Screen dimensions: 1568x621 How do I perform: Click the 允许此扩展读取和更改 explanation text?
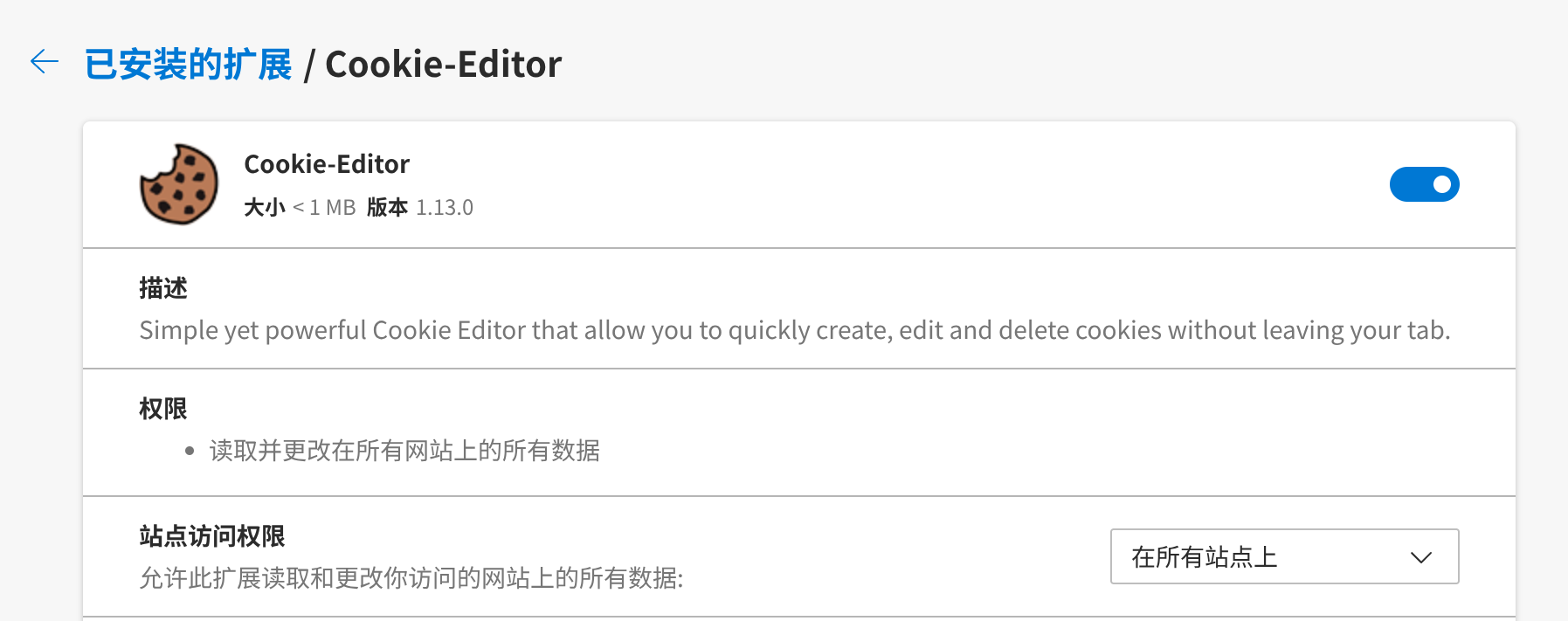411,578
